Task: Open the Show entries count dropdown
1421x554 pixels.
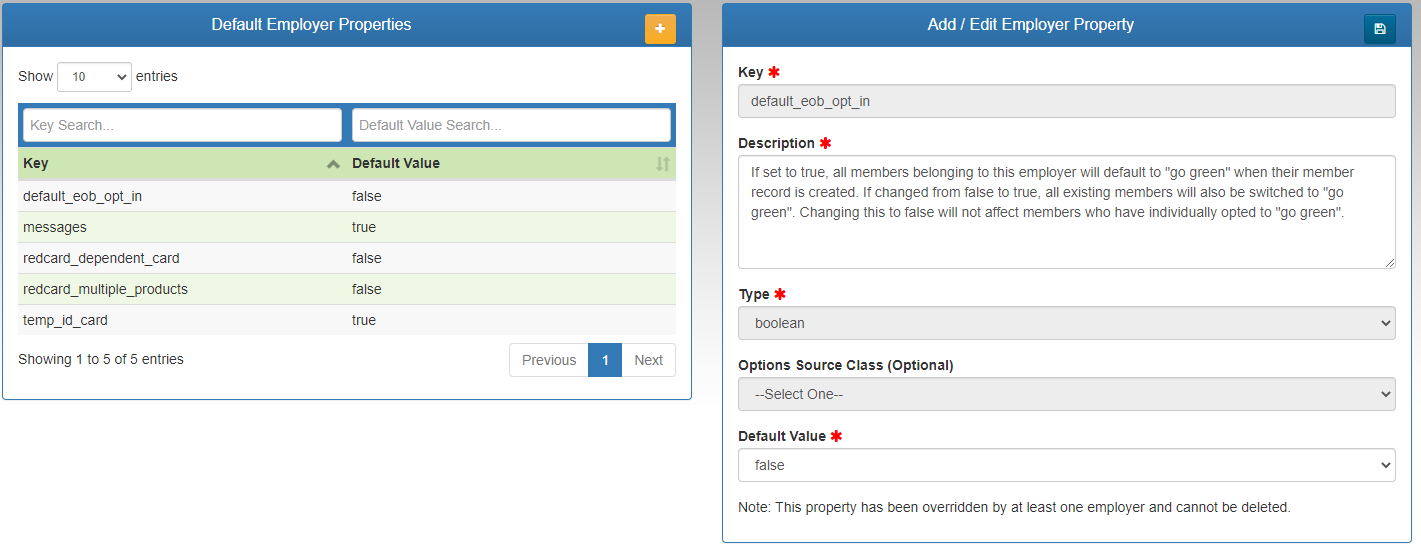Action: [x=94, y=77]
